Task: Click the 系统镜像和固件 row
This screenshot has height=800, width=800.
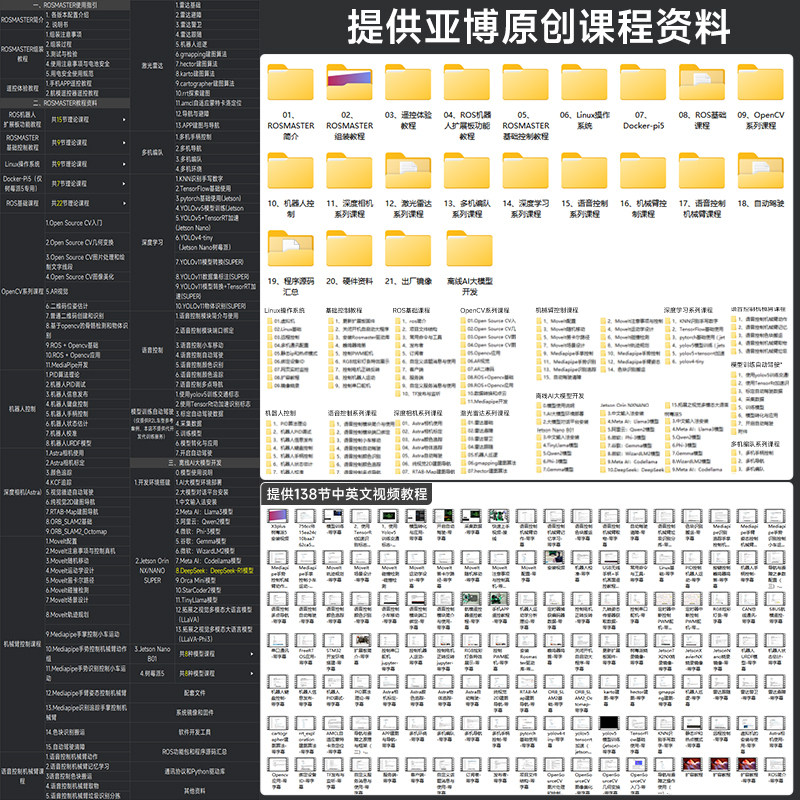Action: tap(195, 712)
